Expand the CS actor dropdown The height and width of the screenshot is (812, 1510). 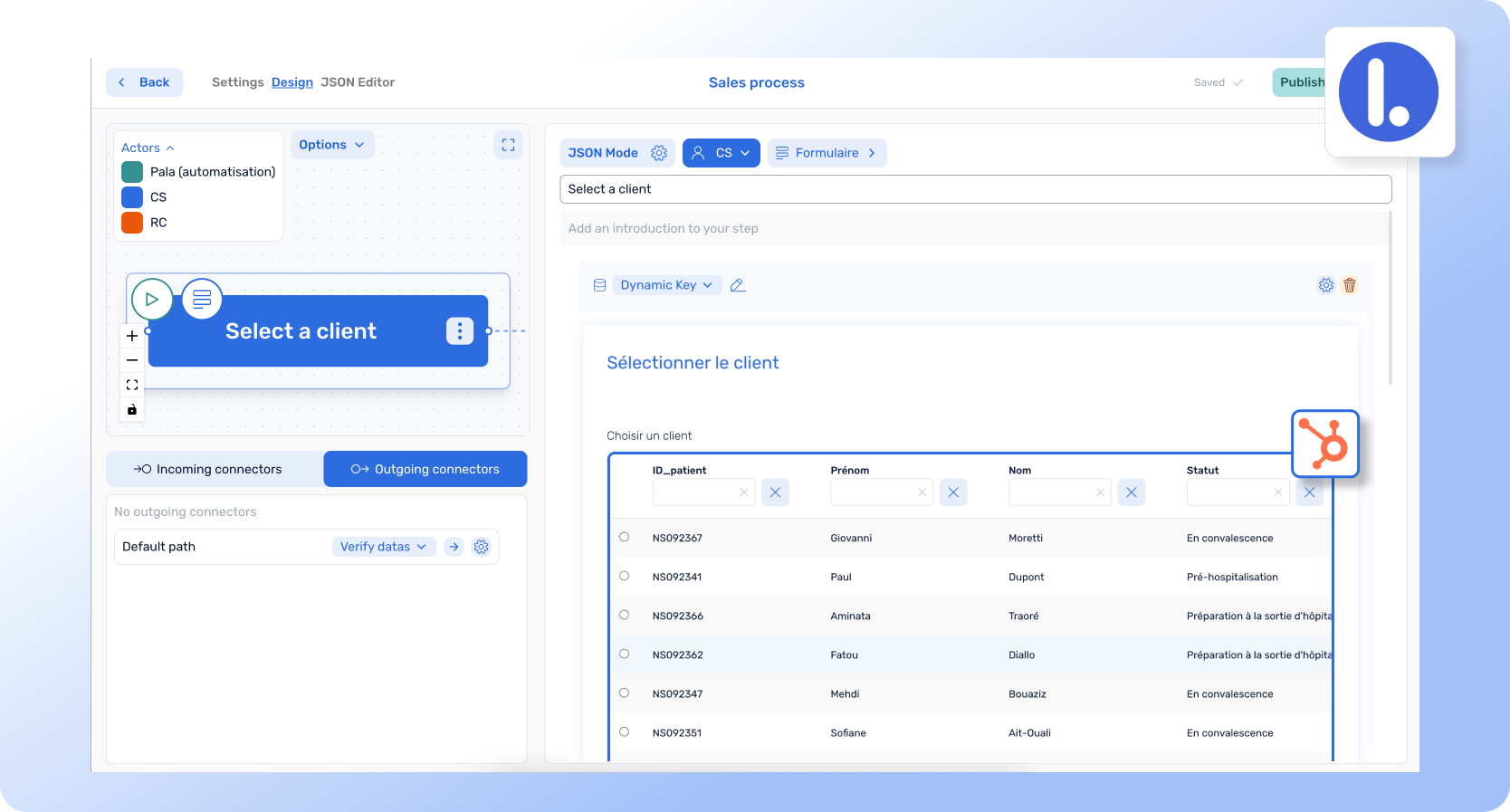[721, 153]
